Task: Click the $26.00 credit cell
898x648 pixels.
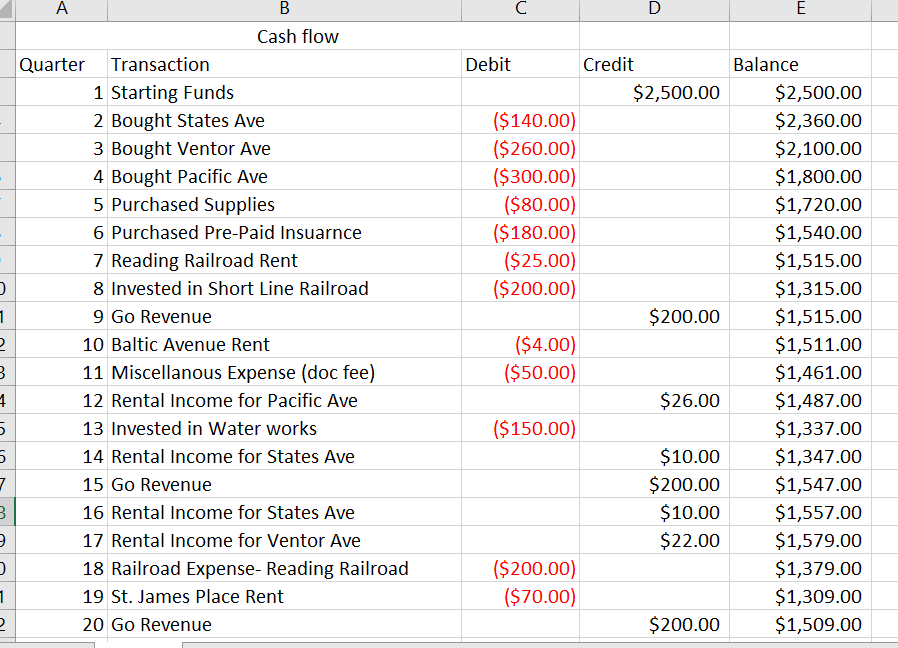Action: pos(654,400)
